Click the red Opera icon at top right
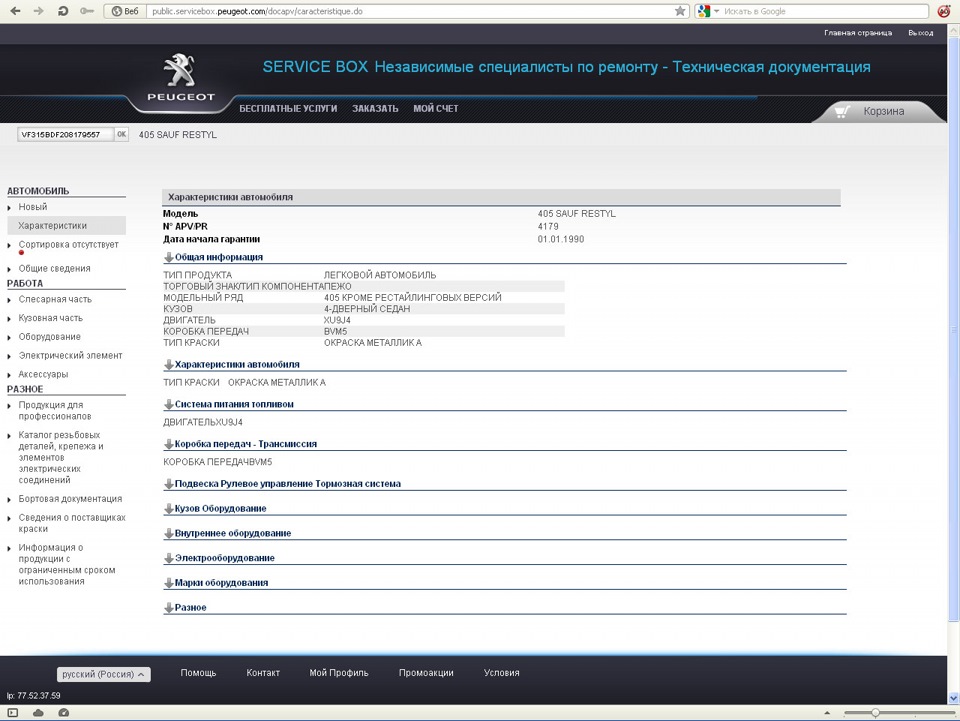 943,11
